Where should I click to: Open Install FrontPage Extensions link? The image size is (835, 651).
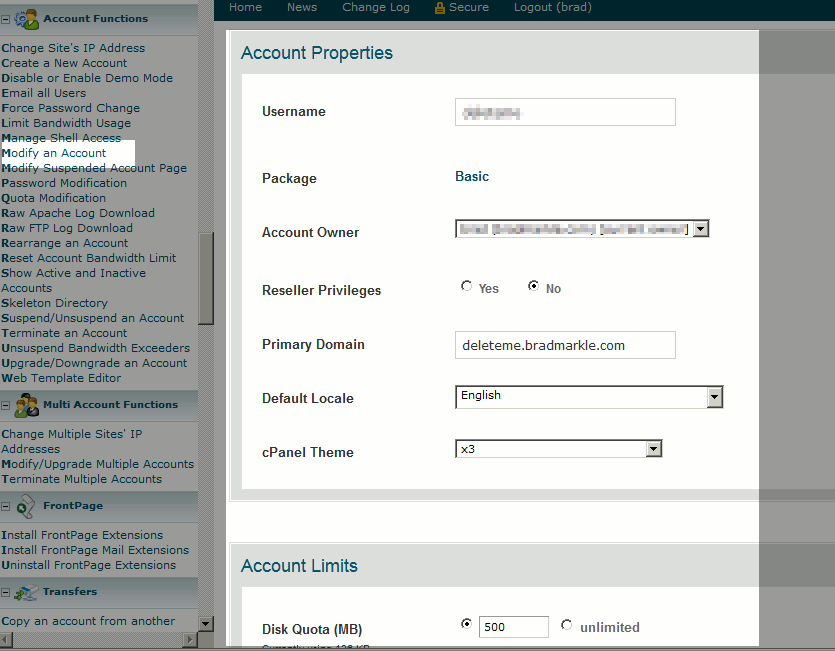point(82,535)
